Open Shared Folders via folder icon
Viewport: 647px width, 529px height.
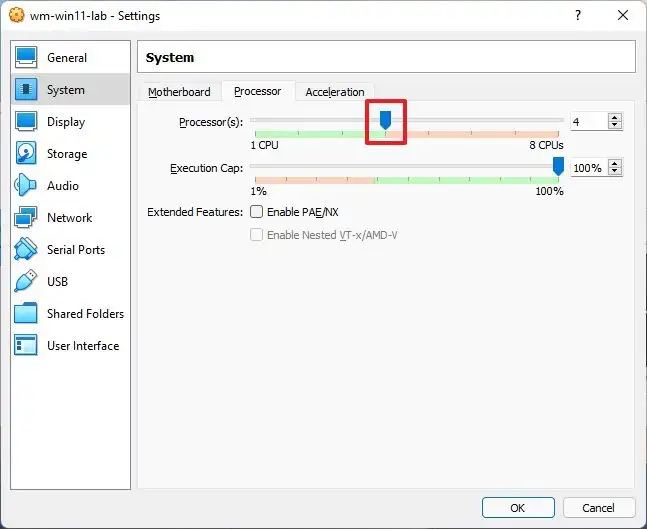coord(26,313)
